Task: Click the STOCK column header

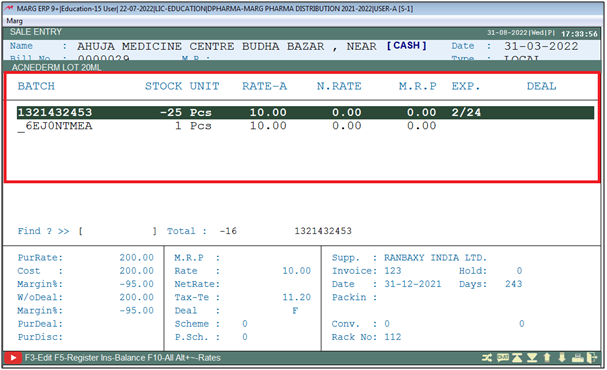Action: pos(163,86)
